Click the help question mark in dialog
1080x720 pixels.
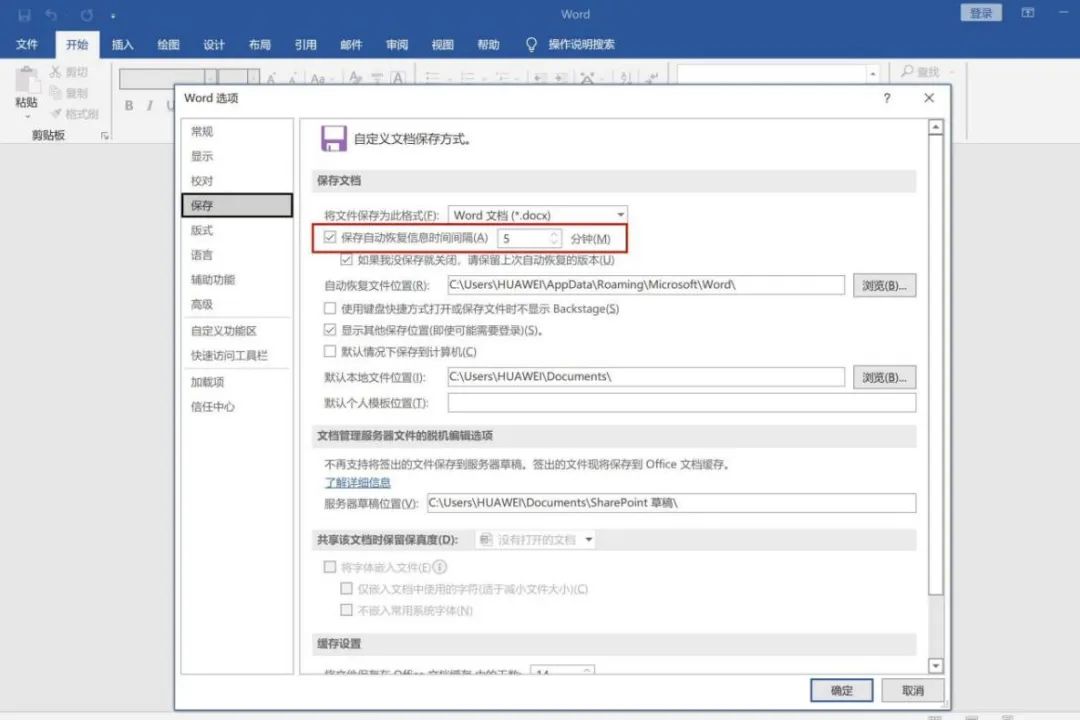pos(887,99)
